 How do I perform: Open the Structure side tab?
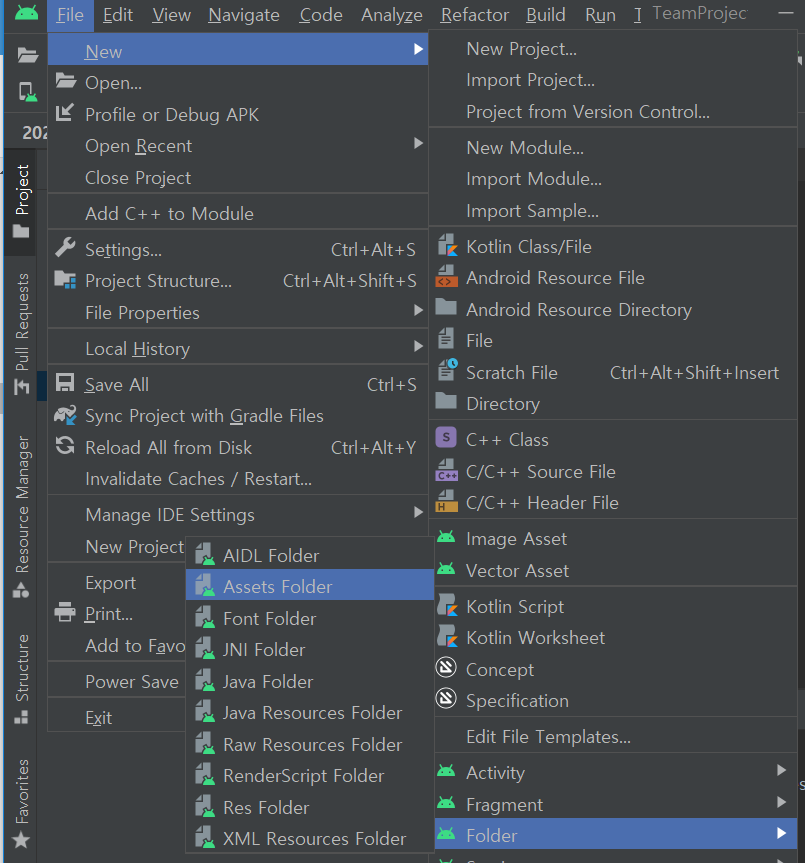[x=21, y=679]
